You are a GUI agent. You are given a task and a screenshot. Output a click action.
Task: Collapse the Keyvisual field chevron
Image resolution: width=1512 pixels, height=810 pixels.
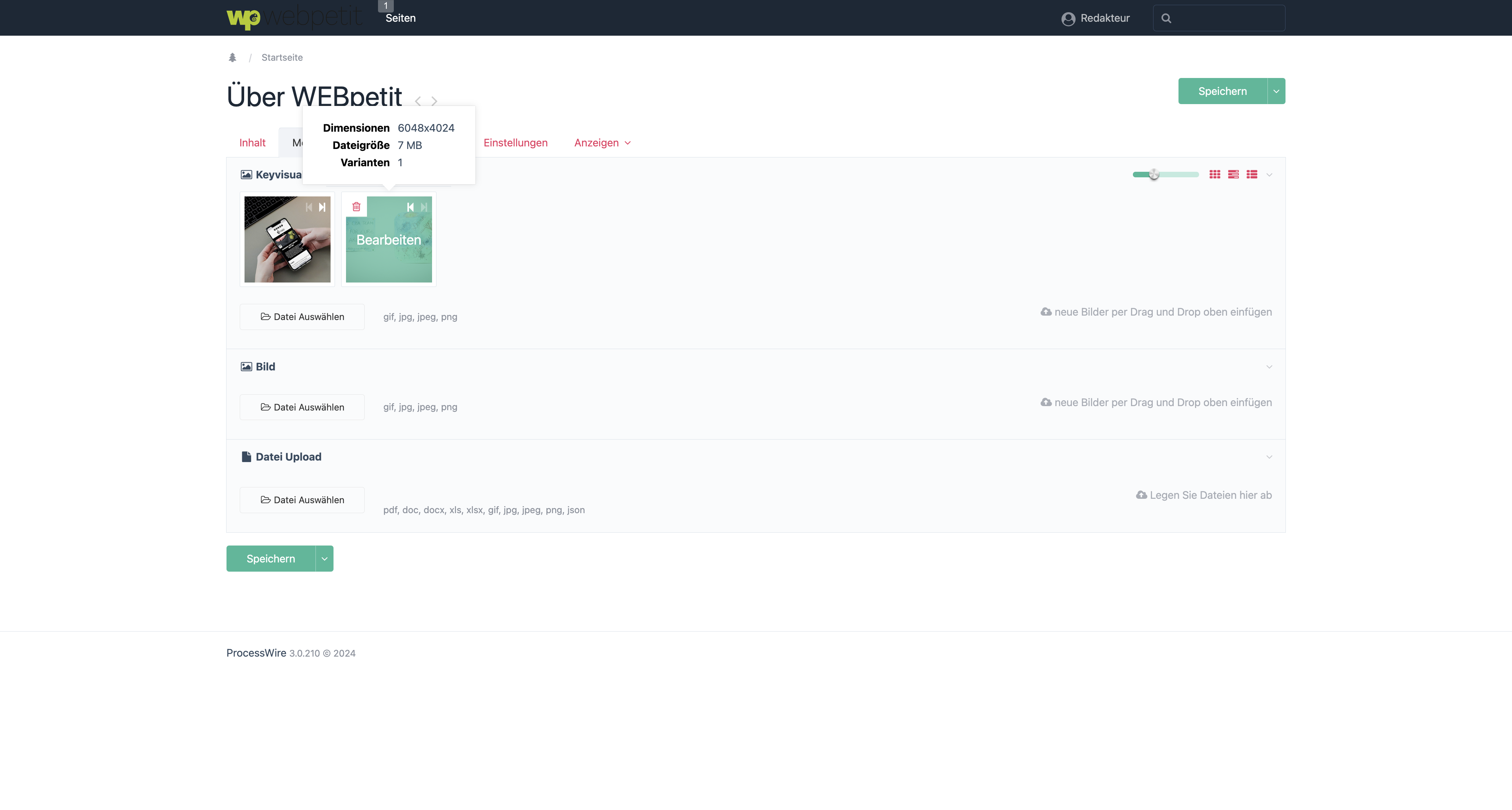(x=1269, y=175)
